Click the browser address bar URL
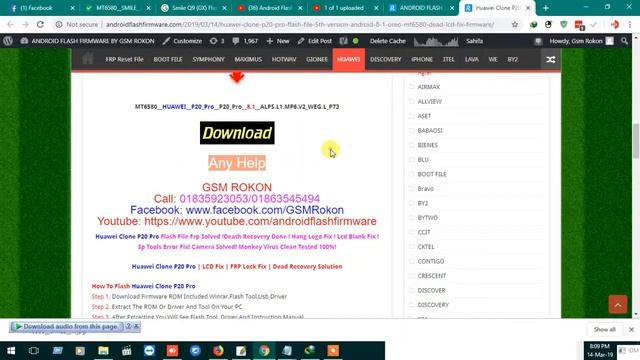 (x=300, y=24)
